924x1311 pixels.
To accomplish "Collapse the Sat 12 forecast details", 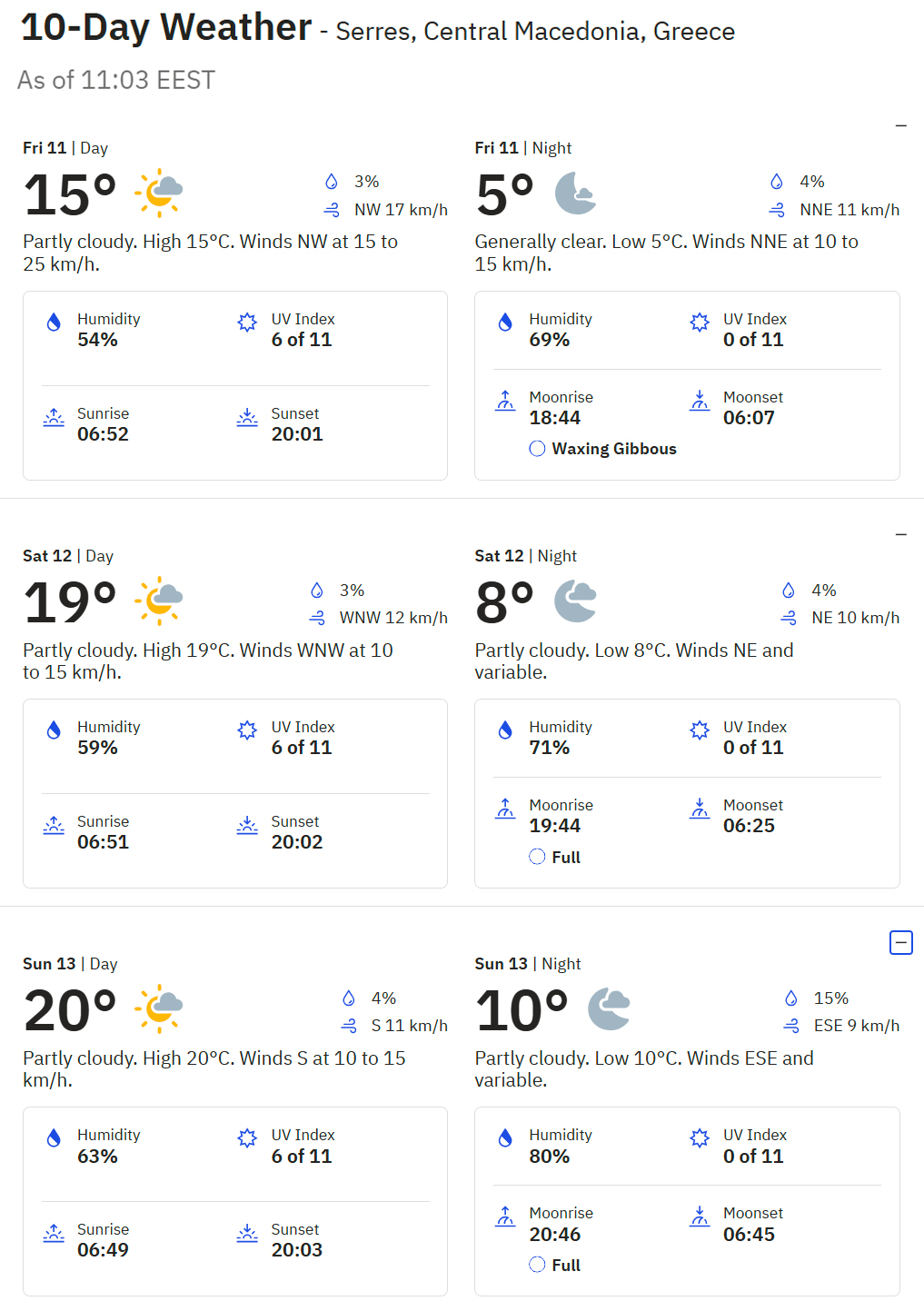I will pyautogui.click(x=900, y=534).
